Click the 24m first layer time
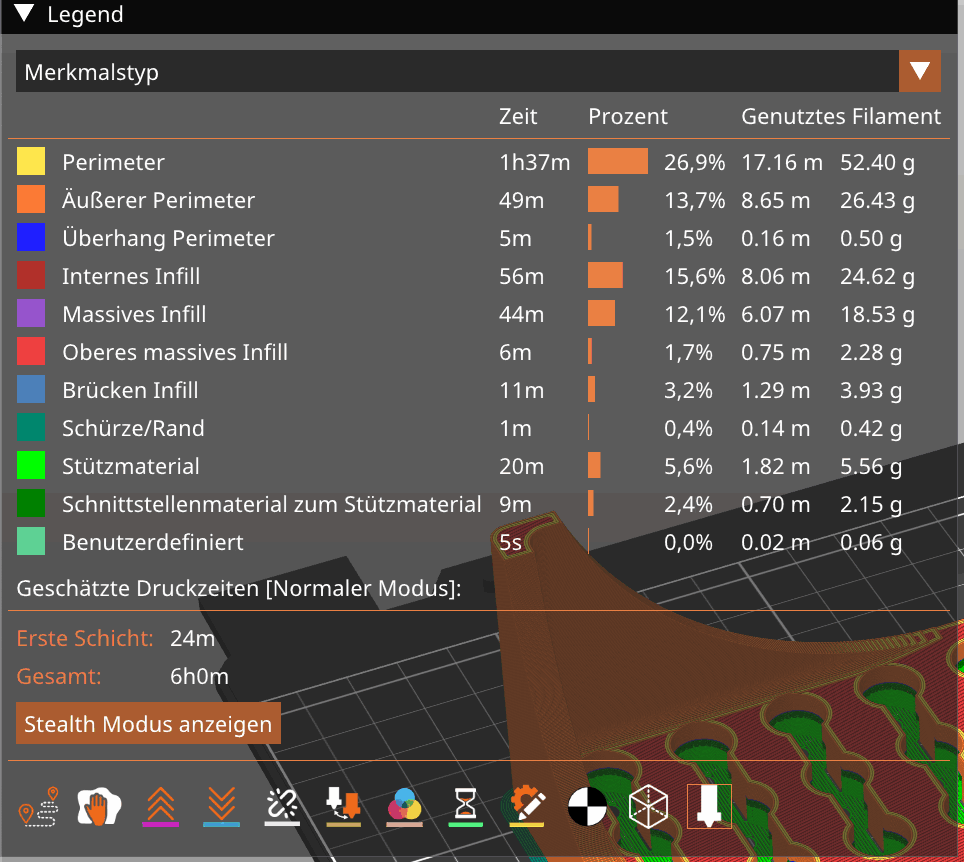This screenshot has height=862, width=964. [x=192, y=638]
